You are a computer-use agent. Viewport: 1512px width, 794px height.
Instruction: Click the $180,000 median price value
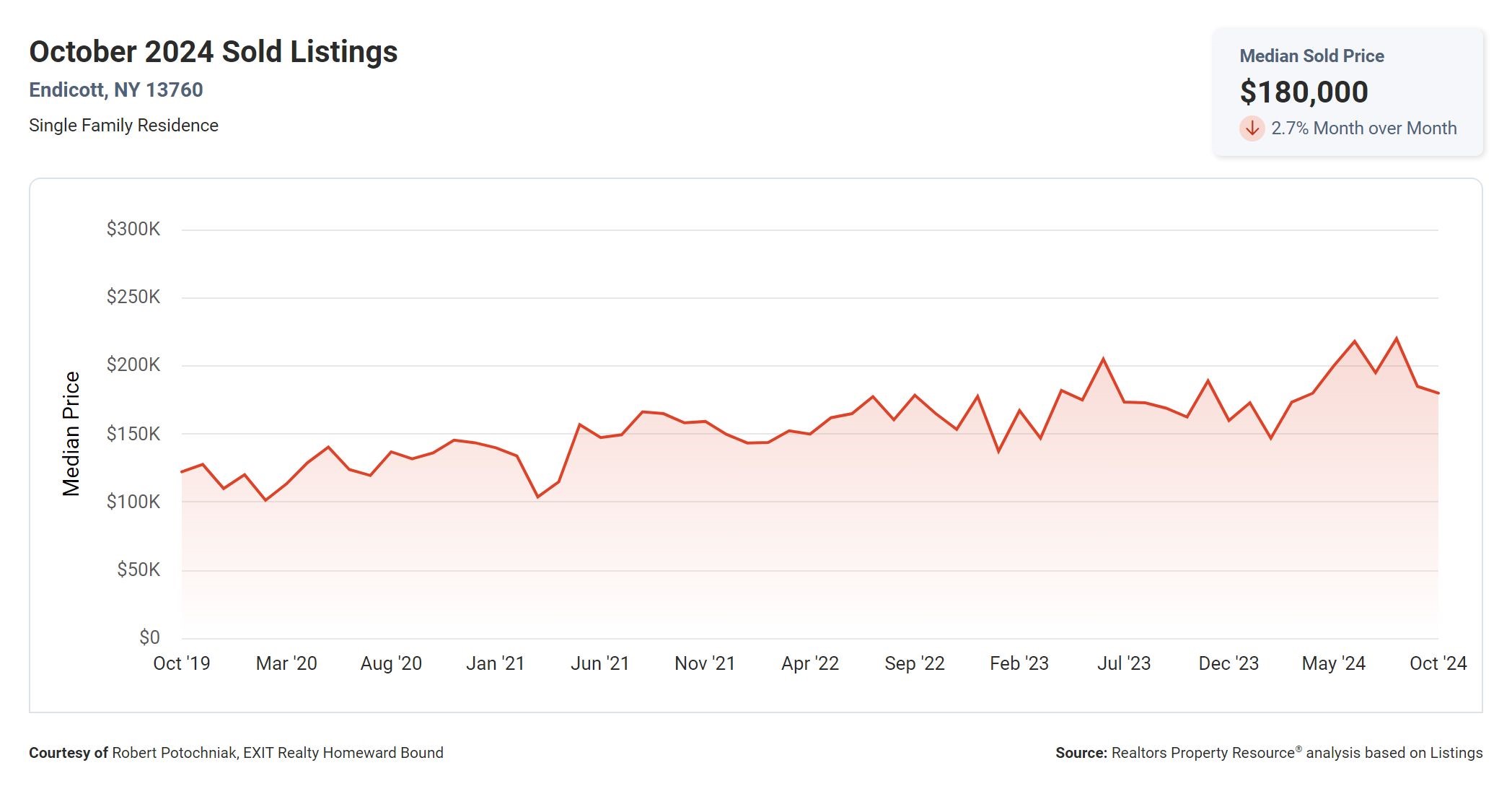(x=1303, y=92)
